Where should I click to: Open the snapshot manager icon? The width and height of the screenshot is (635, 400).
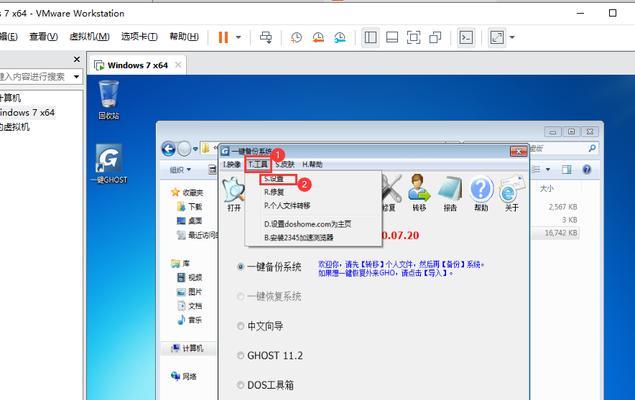pos(340,37)
